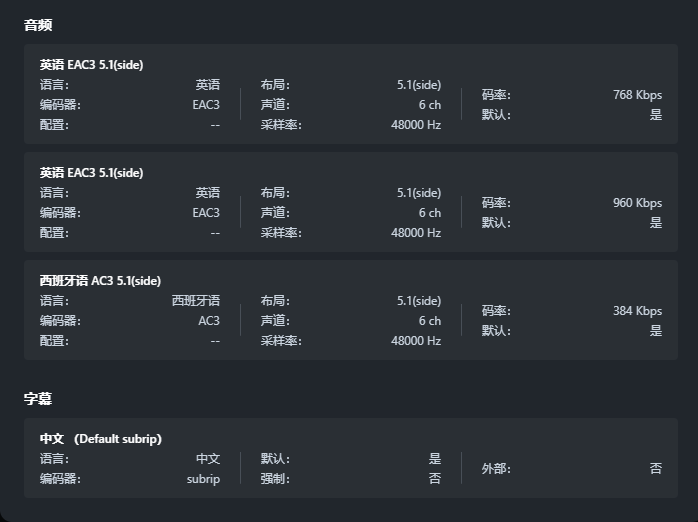Click the 音频 section heading
Screen dimensions: 698x522
point(37,25)
